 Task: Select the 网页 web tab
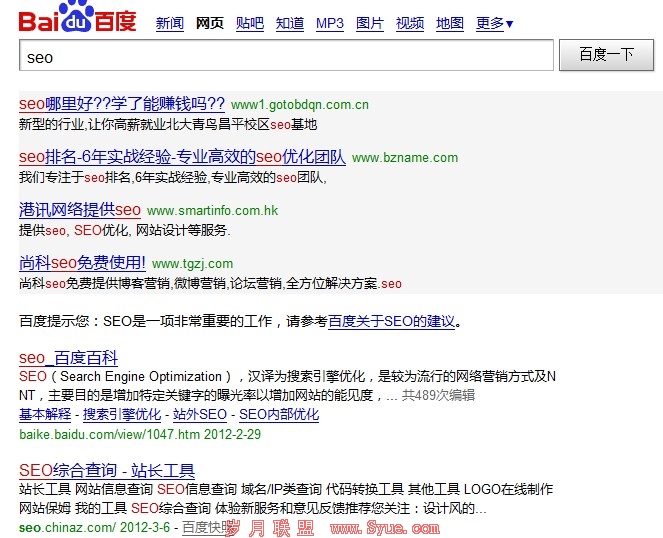210,24
